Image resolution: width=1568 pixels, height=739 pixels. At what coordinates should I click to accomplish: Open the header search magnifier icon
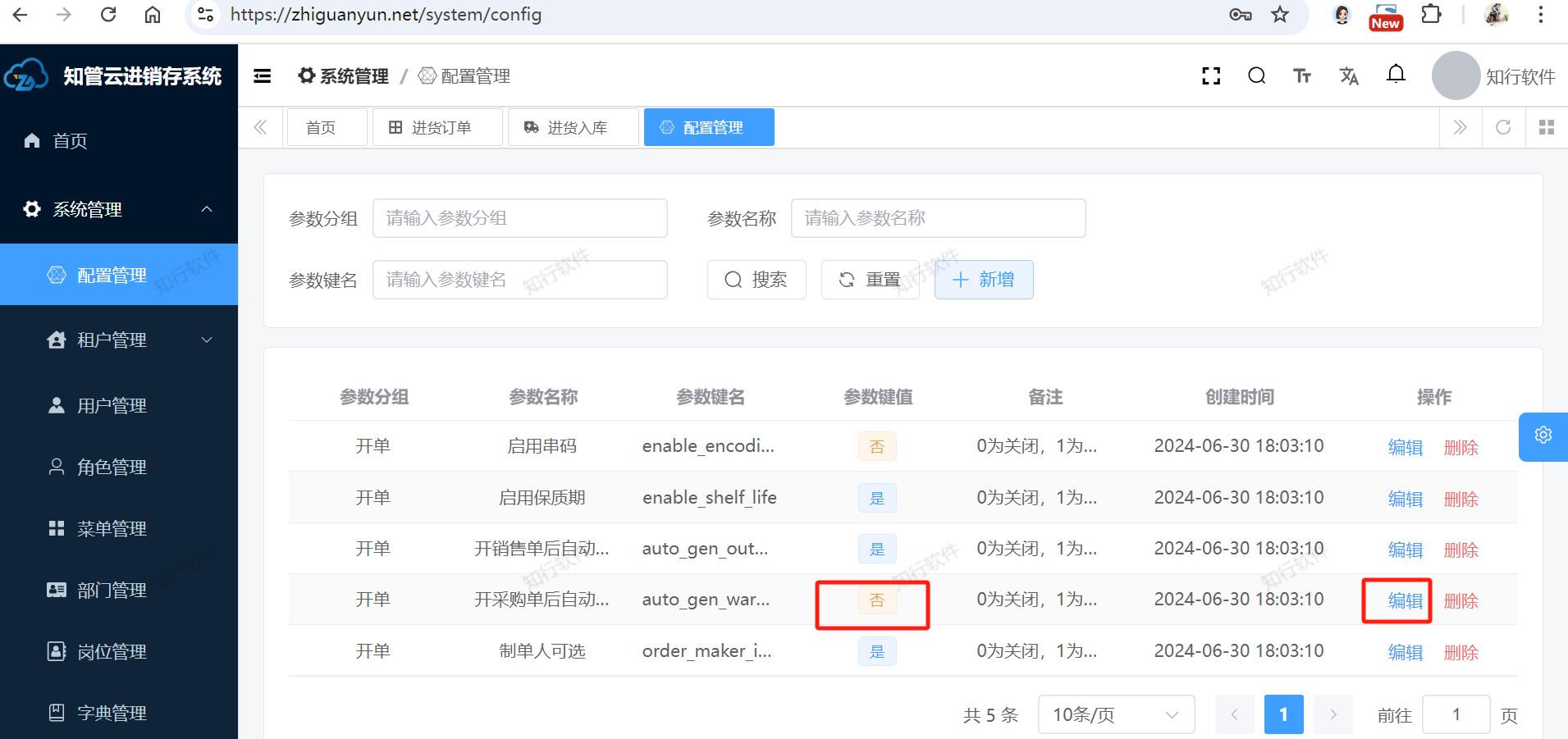coord(1256,76)
